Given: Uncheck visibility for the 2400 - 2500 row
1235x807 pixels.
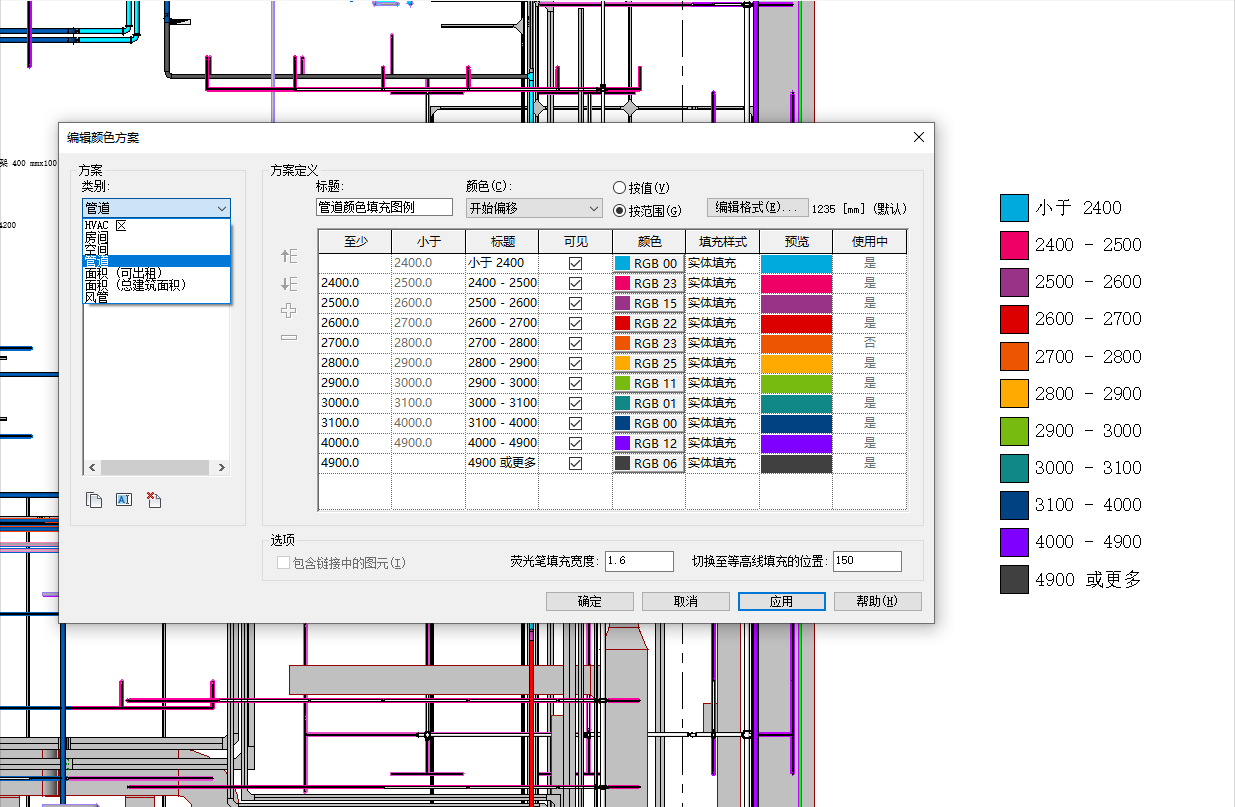Looking at the screenshot, I should (x=575, y=283).
